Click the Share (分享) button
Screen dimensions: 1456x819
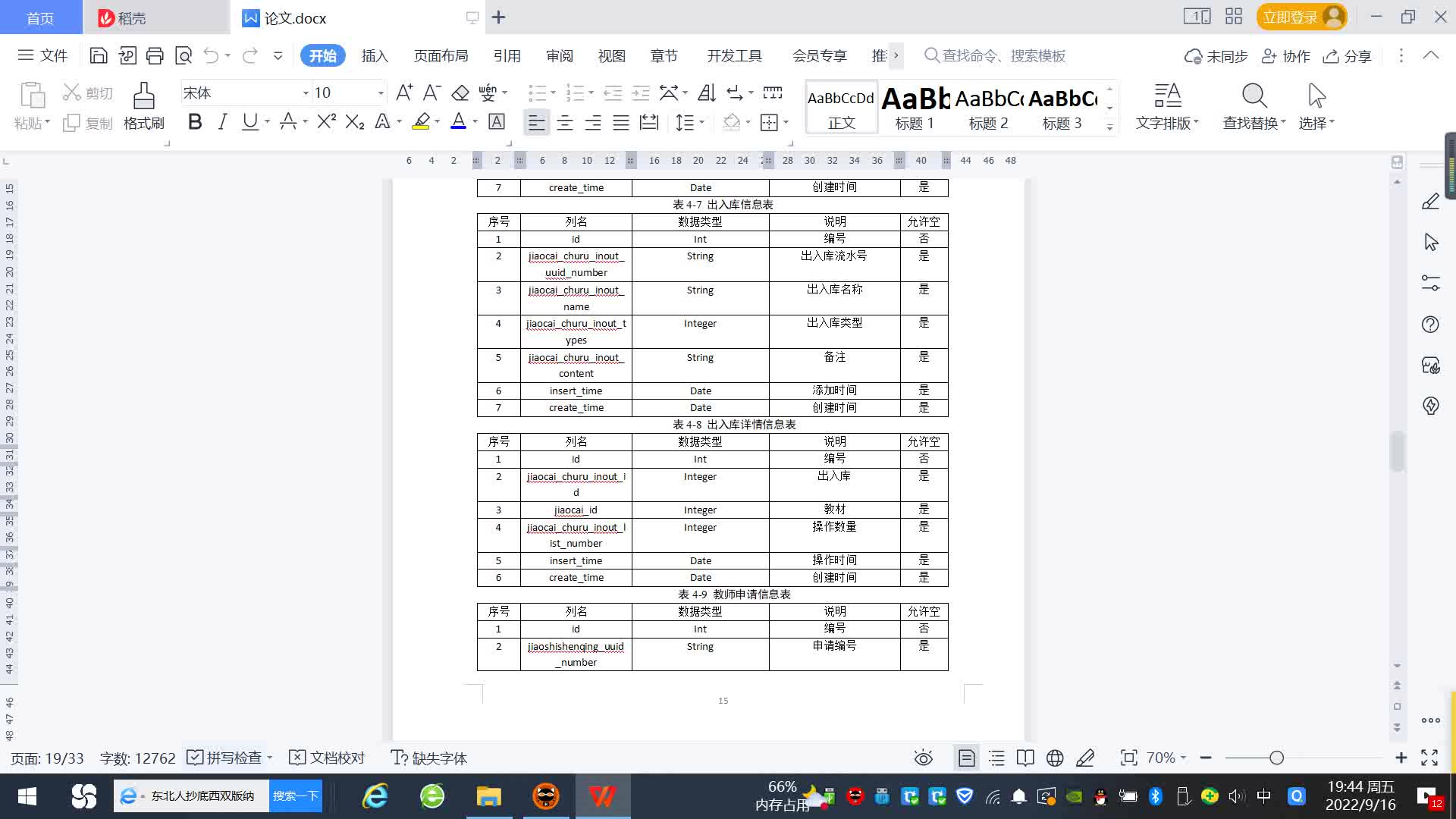(x=1348, y=55)
